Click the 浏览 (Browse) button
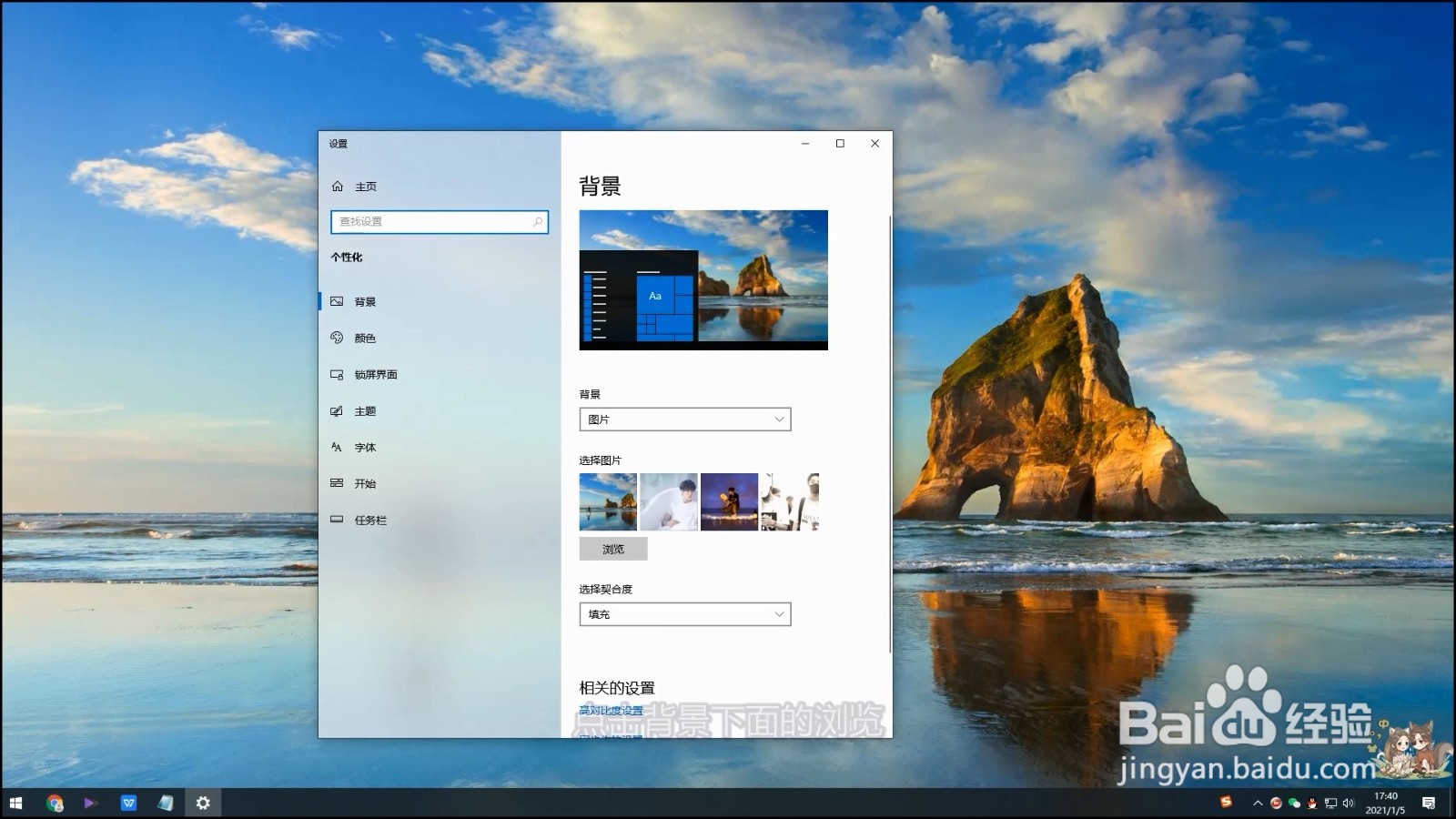Image resolution: width=1456 pixels, height=819 pixels. pyautogui.click(x=612, y=548)
